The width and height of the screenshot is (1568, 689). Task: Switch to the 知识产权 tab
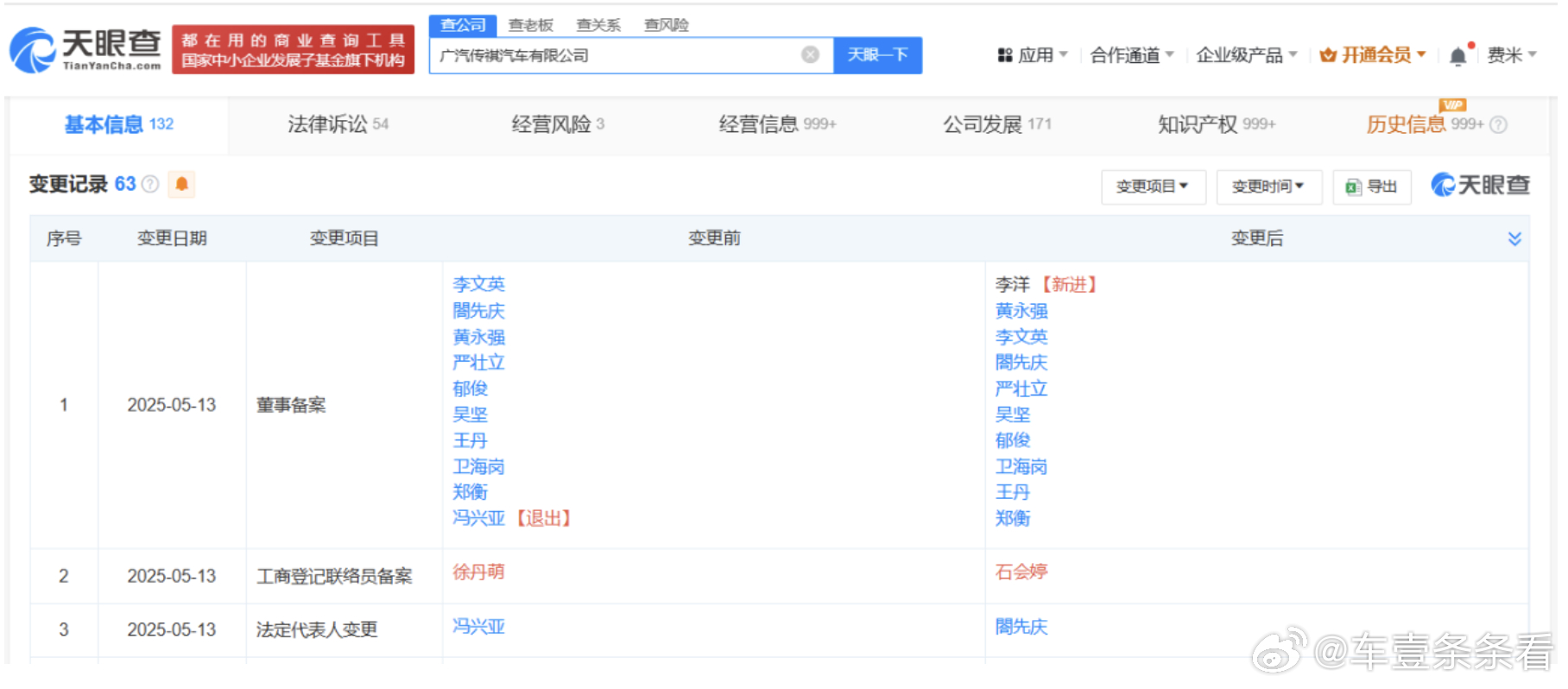point(1216,124)
